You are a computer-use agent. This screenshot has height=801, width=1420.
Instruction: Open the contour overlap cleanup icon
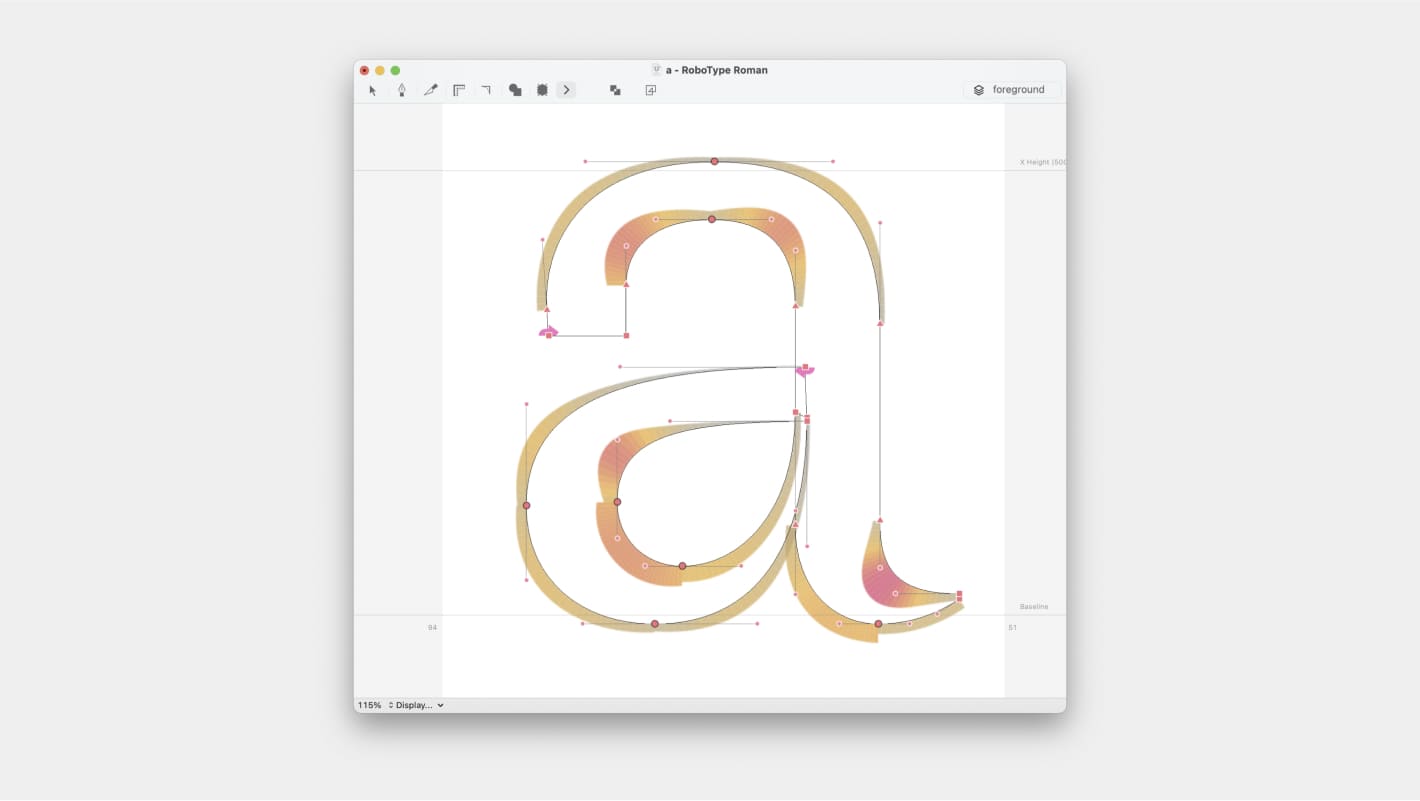[615, 90]
